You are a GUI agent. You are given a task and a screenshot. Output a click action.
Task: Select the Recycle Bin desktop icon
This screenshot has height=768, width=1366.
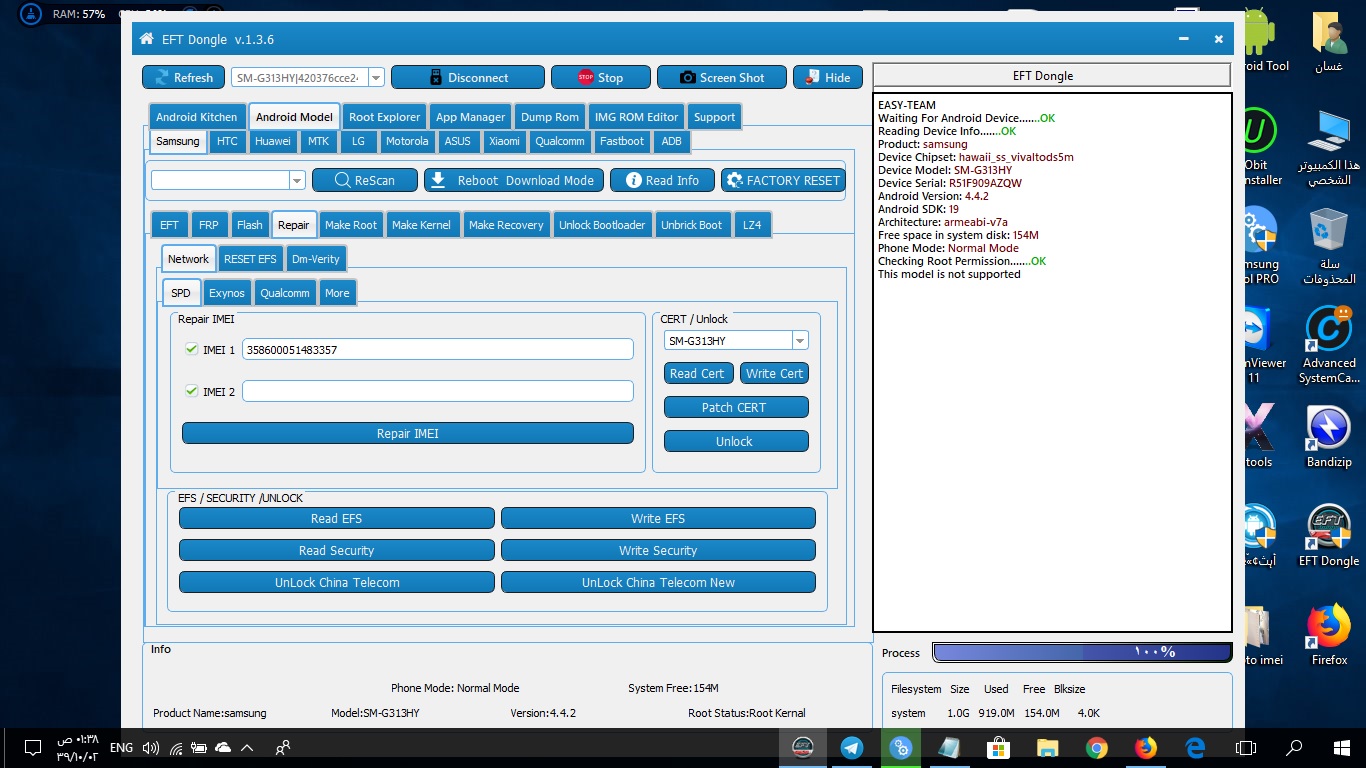[x=1329, y=246]
